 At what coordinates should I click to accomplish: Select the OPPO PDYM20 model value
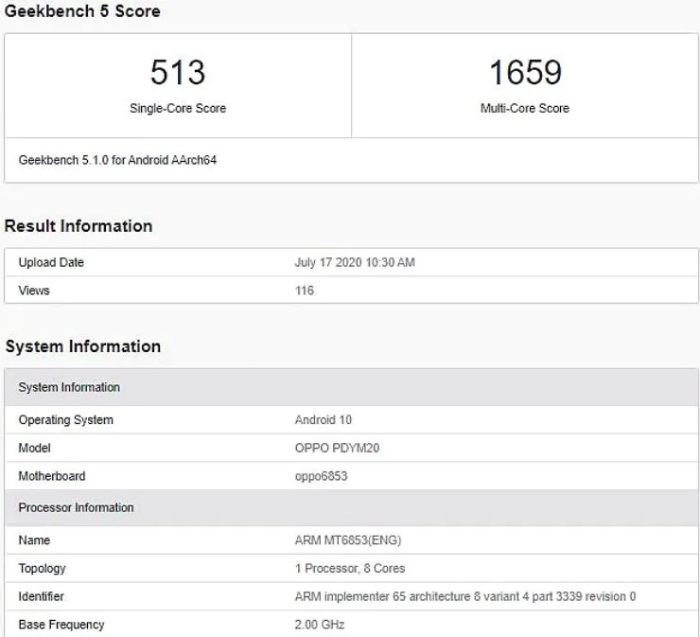(x=337, y=448)
